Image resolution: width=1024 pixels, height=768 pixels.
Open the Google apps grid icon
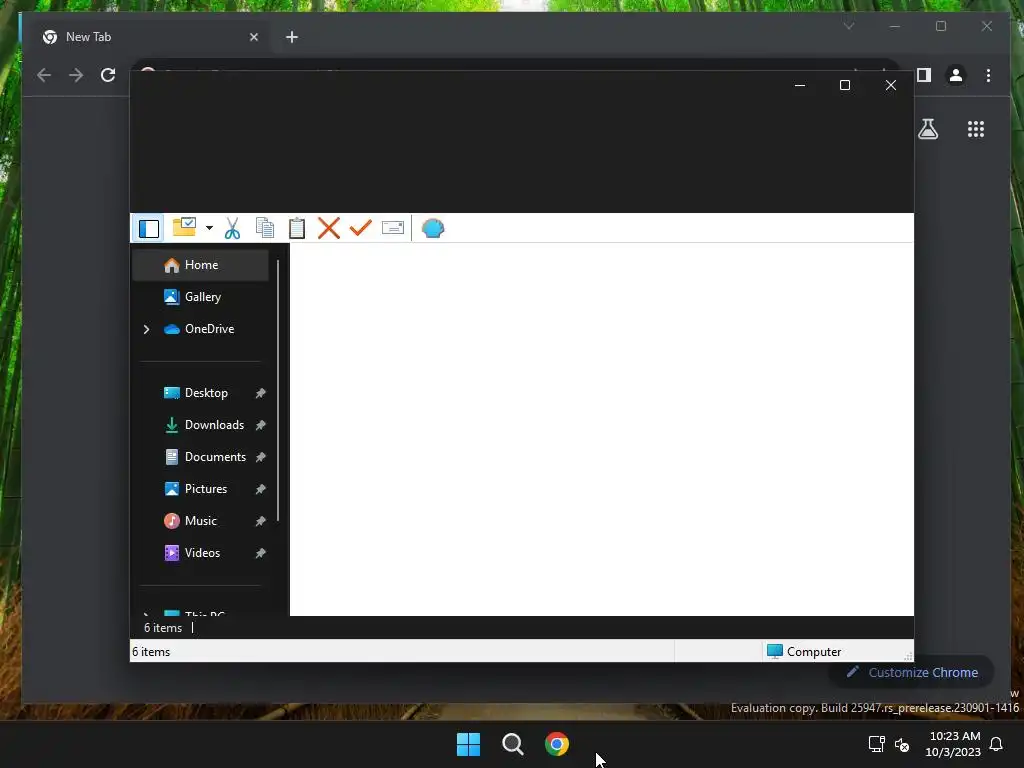click(976, 129)
